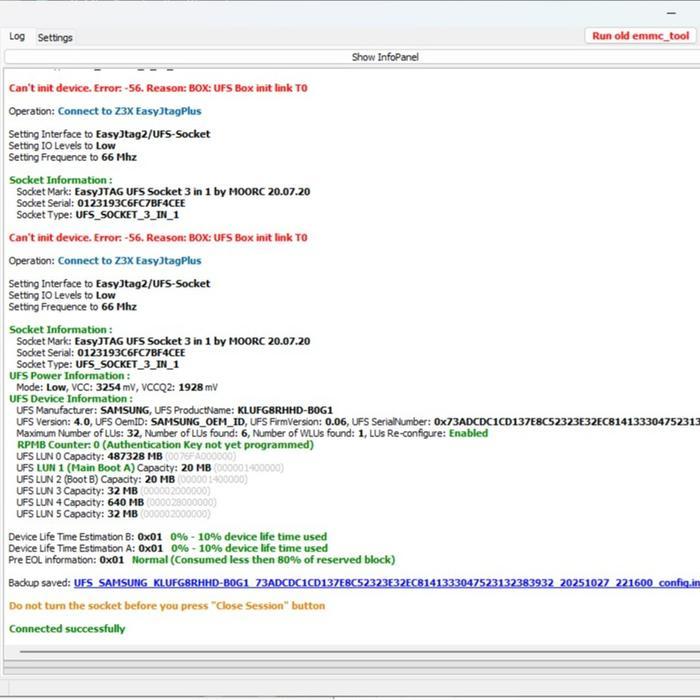Select the Pre EOL information line
The height and width of the screenshot is (700, 700).
point(202,560)
